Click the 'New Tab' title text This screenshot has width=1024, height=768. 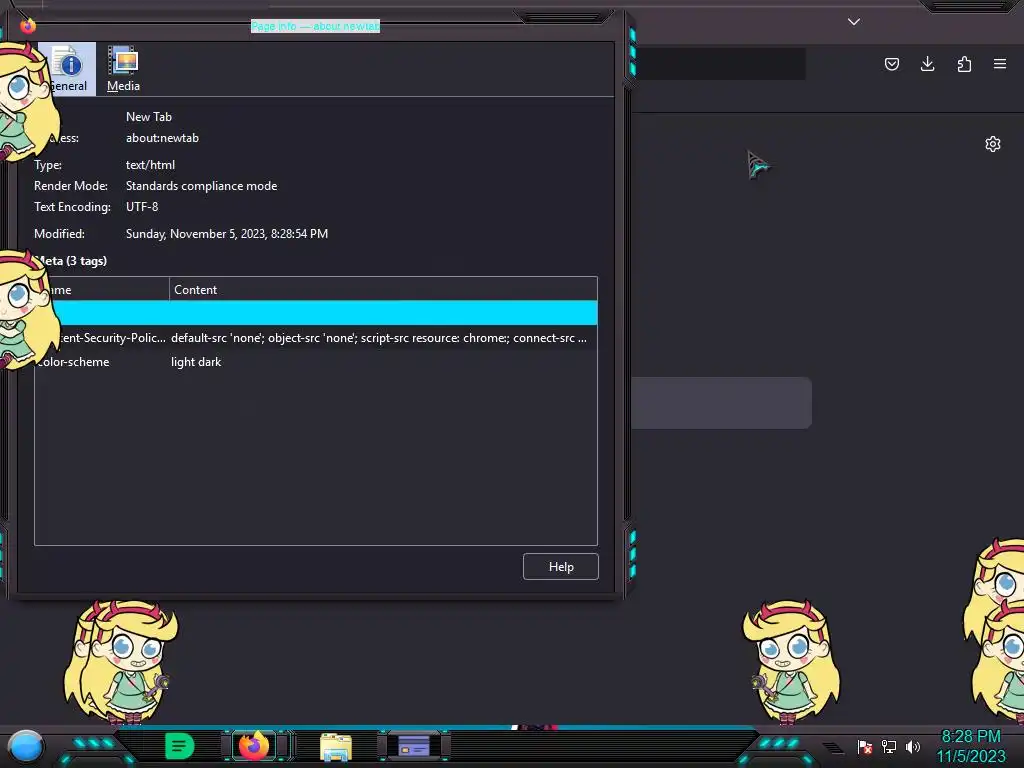(x=149, y=117)
